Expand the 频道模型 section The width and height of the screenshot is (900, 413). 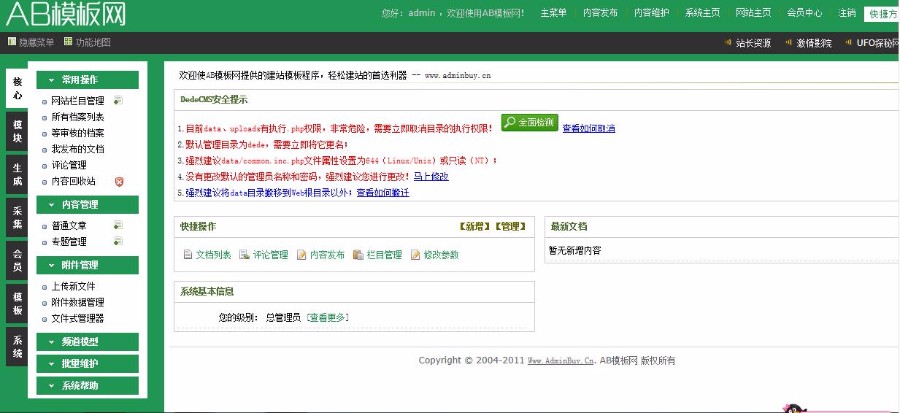pos(87,342)
